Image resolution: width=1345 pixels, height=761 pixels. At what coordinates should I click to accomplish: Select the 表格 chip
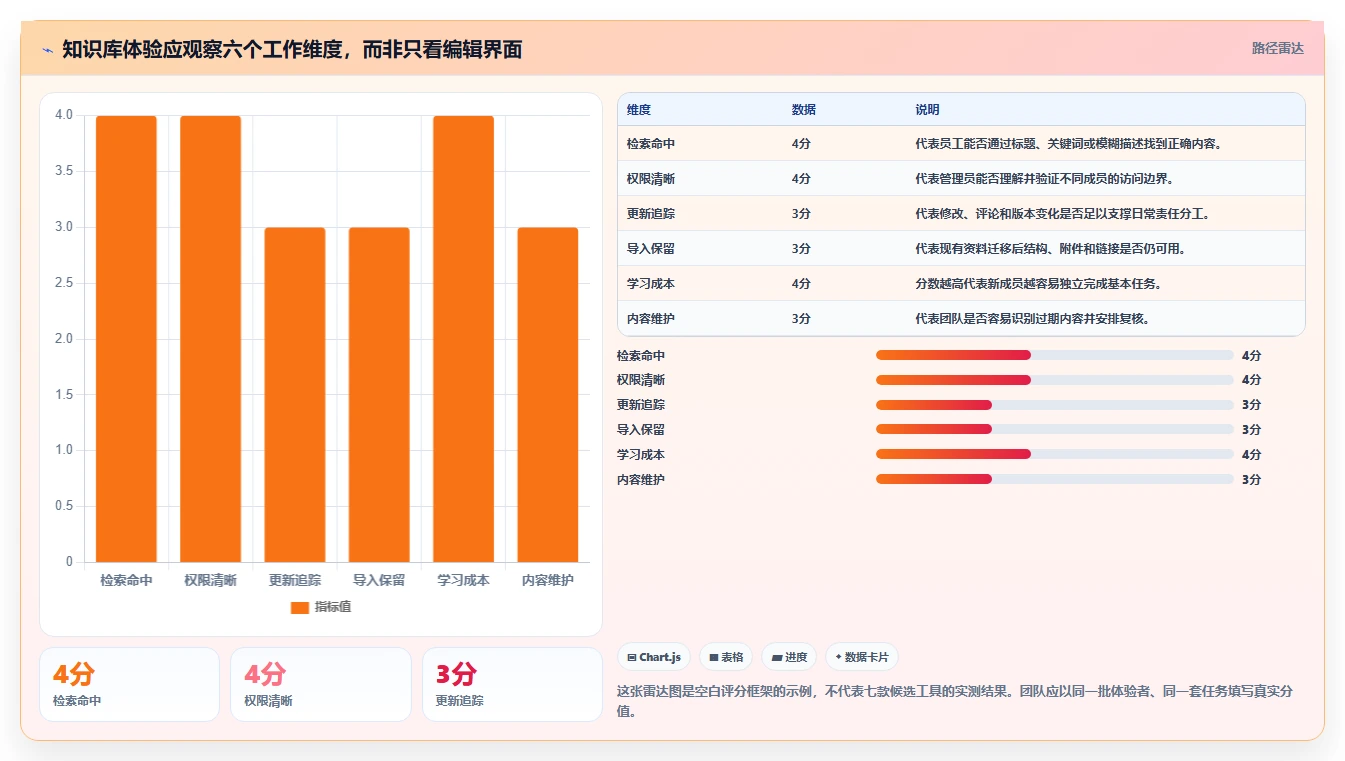[x=726, y=657]
